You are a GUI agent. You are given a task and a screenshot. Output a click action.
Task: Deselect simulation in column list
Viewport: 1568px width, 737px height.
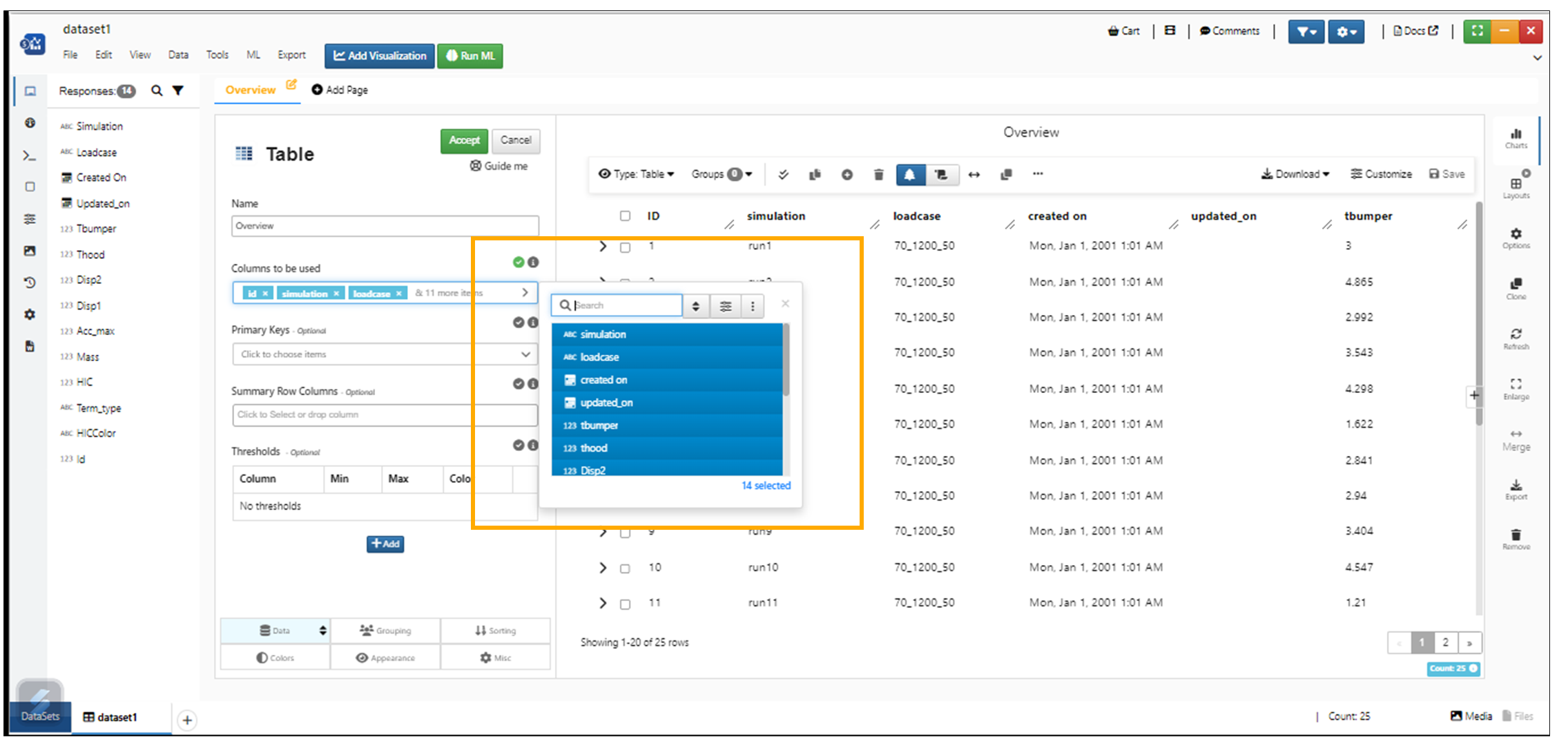667,334
